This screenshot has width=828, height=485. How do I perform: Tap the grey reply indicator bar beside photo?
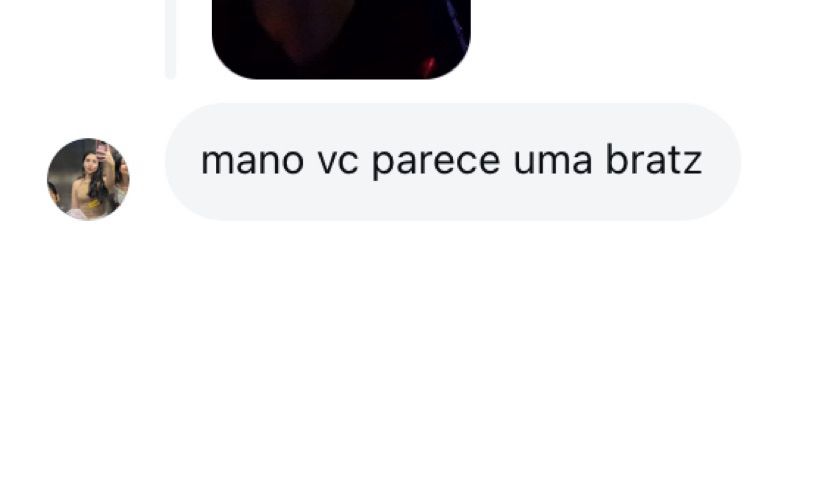(x=171, y=40)
